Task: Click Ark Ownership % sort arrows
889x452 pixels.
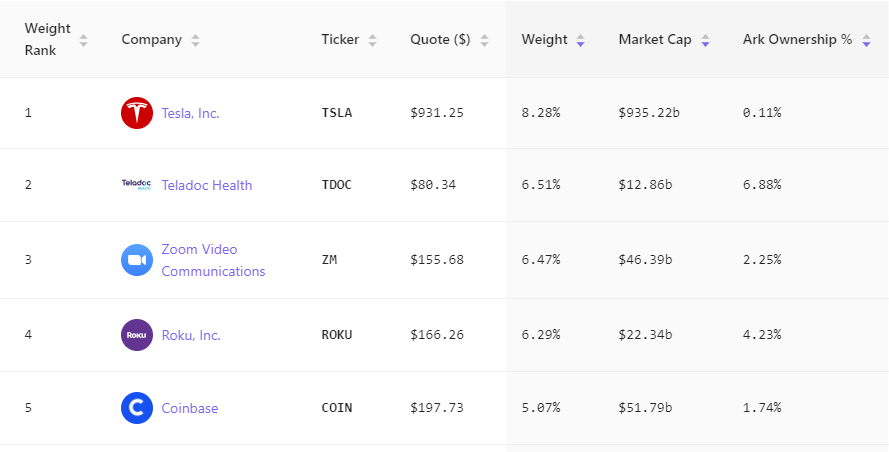Action: pos(866,40)
